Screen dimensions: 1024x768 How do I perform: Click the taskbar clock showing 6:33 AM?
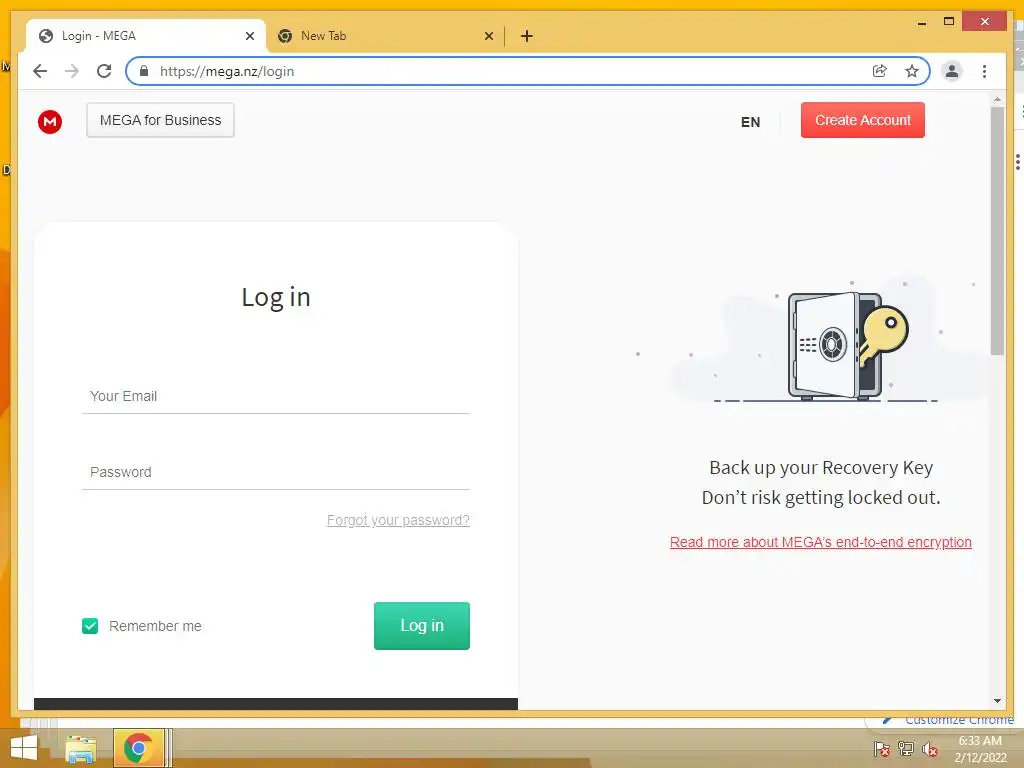click(980, 749)
